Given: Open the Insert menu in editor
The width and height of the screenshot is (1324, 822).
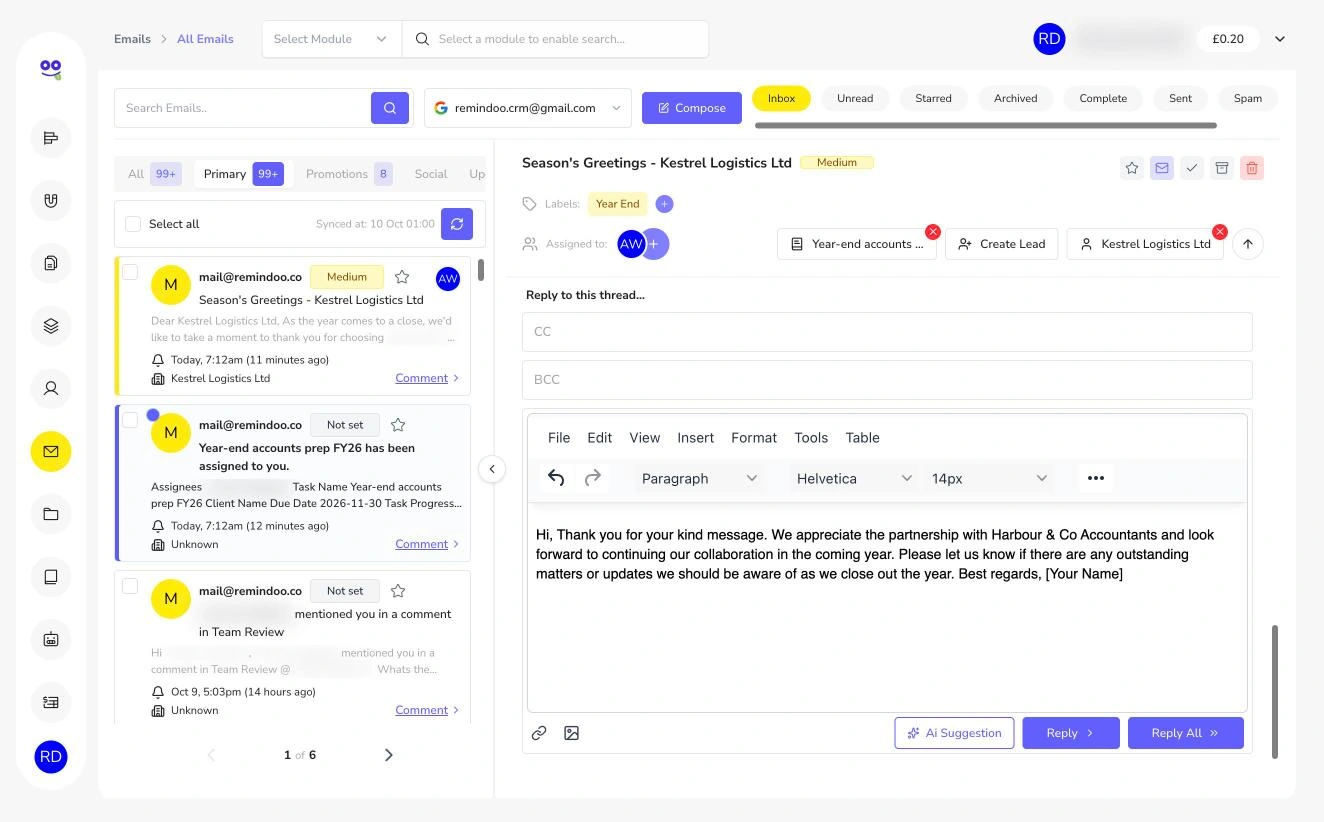Looking at the screenshot, I should click(695, 438).
